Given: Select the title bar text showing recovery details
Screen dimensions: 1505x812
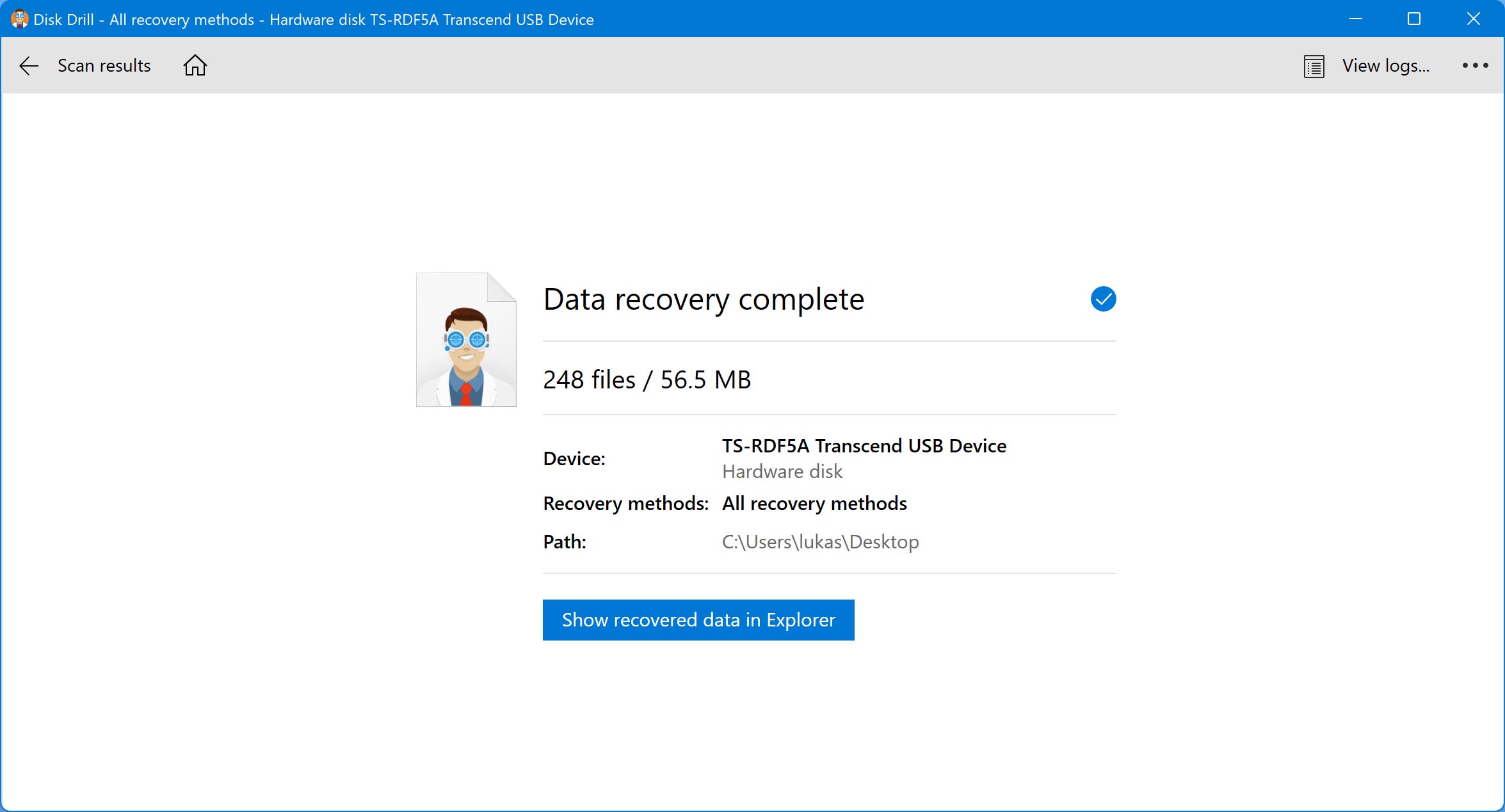Looking at the screenshot, I should click(x=314, y=19).
